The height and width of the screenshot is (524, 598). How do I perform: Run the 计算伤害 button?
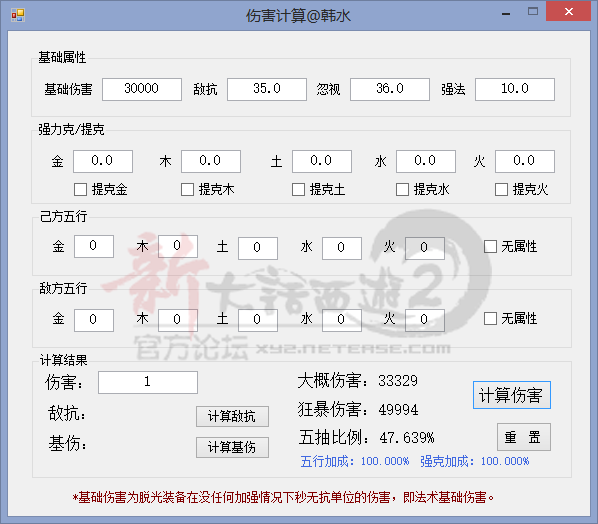[512, 395]
